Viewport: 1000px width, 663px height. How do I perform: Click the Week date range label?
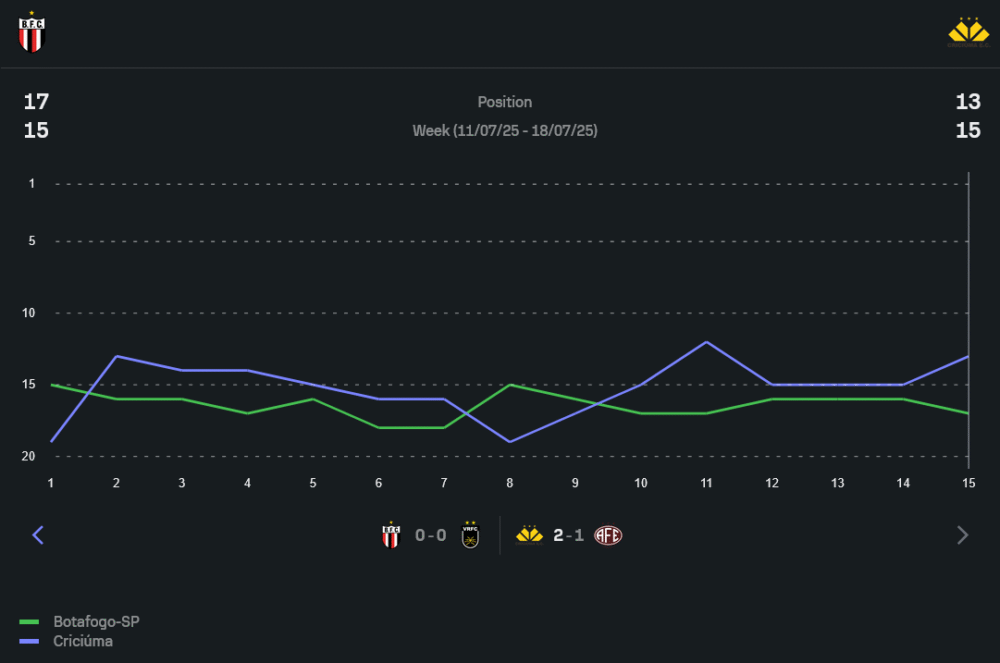(x=505, y=131)
